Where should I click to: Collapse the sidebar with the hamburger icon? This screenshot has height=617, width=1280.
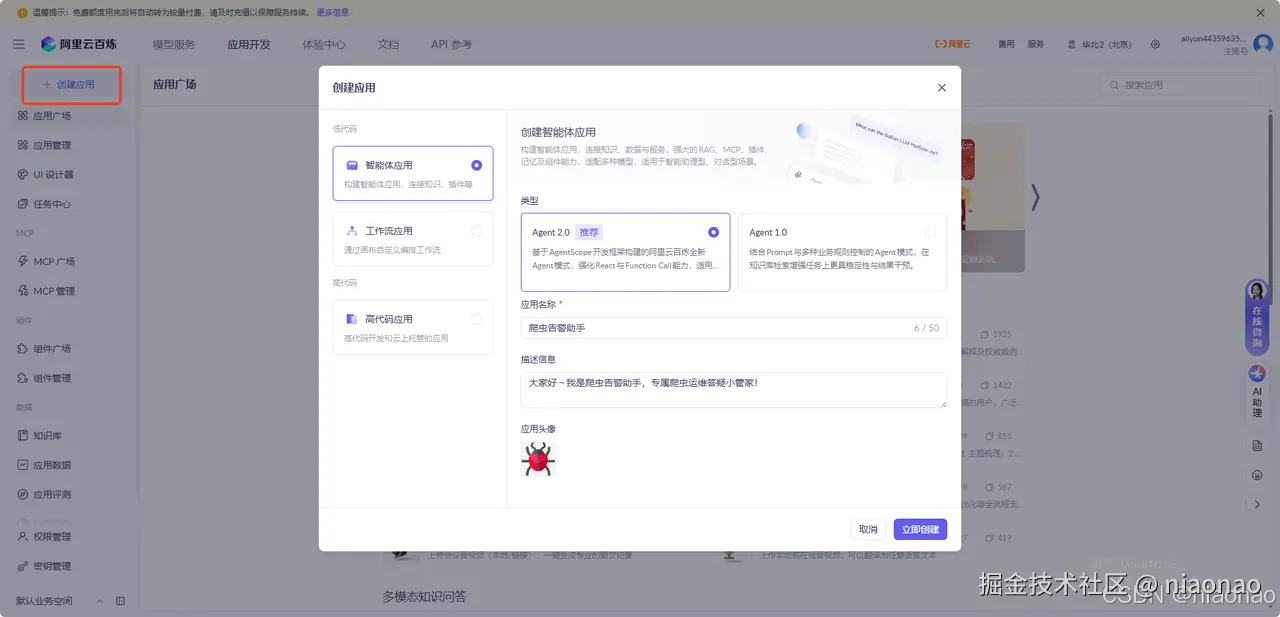18,43
